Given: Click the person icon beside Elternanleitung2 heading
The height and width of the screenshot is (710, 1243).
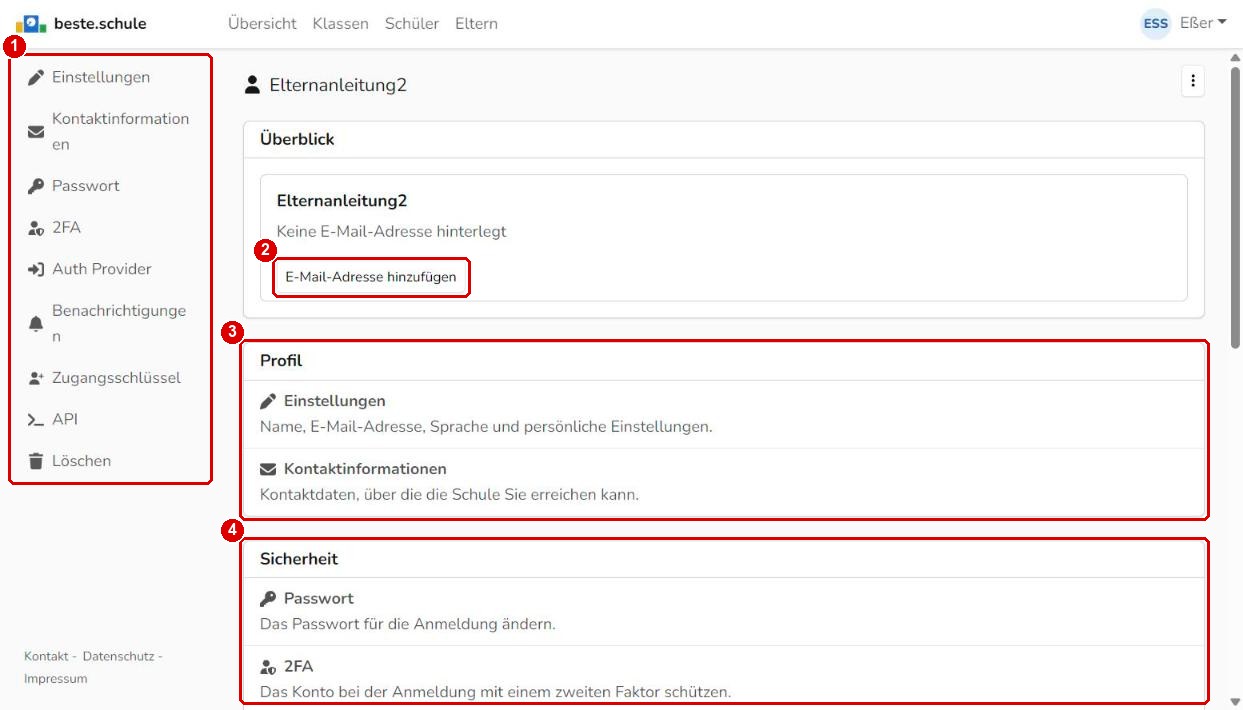Looking at the screenshot, I should (252, 86).
